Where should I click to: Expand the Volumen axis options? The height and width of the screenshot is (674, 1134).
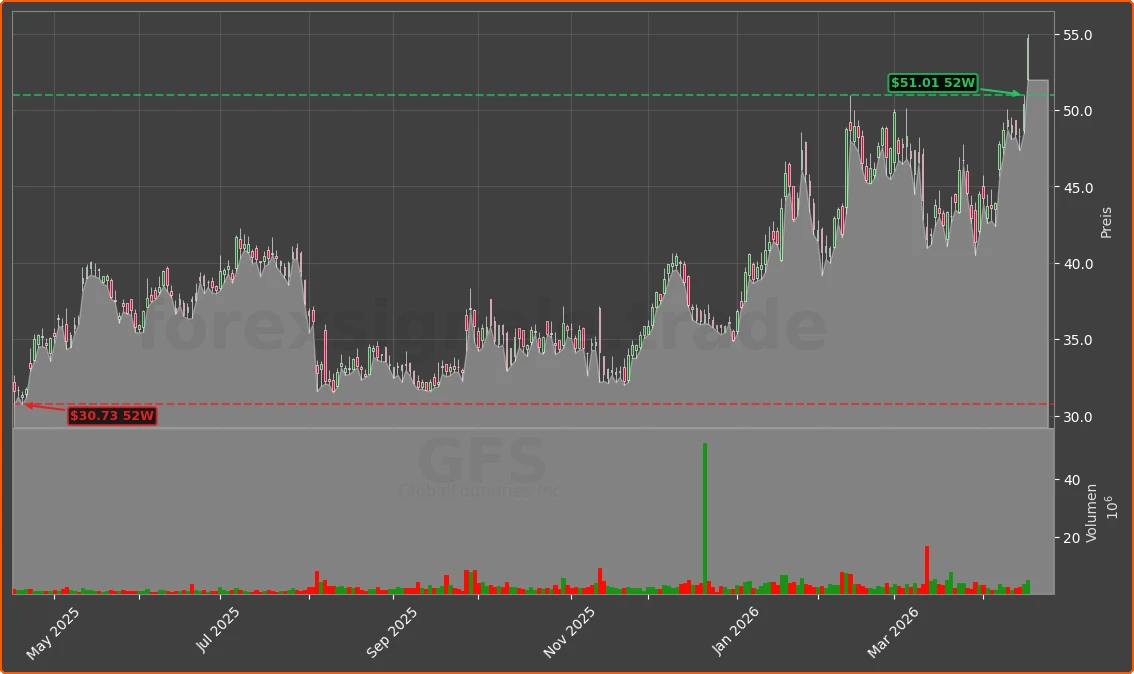pos(1093,514)
